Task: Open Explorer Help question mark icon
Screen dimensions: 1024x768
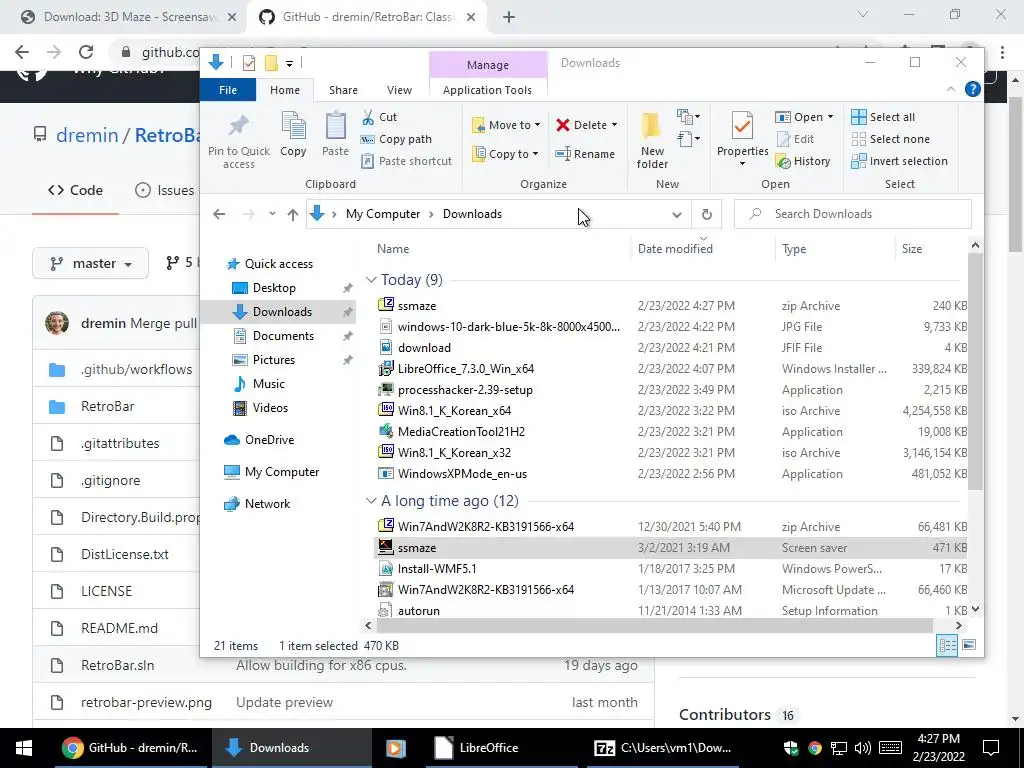Action: [x=972, y=89]
